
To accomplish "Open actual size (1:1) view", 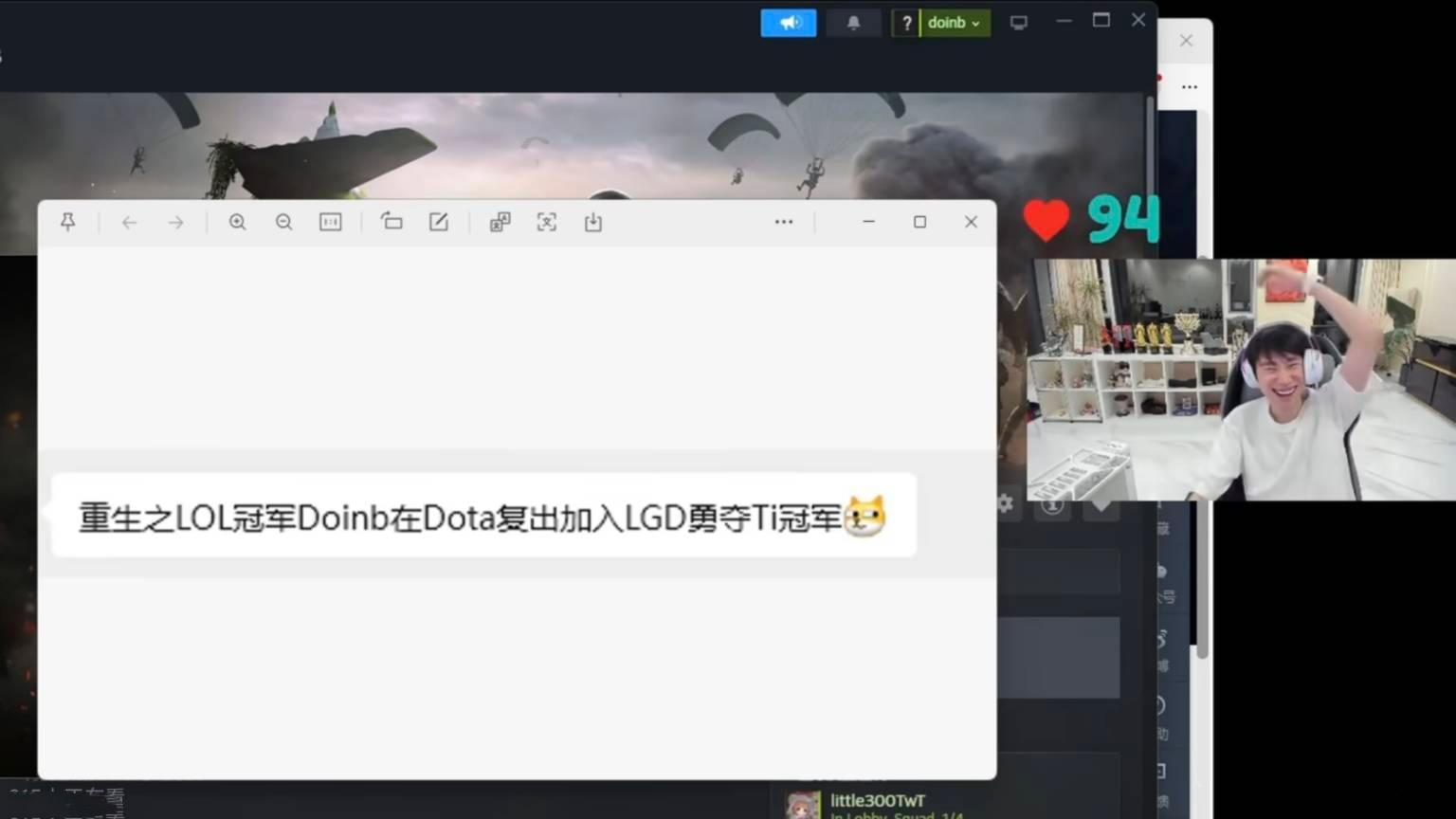I will (x=330, y=222).
